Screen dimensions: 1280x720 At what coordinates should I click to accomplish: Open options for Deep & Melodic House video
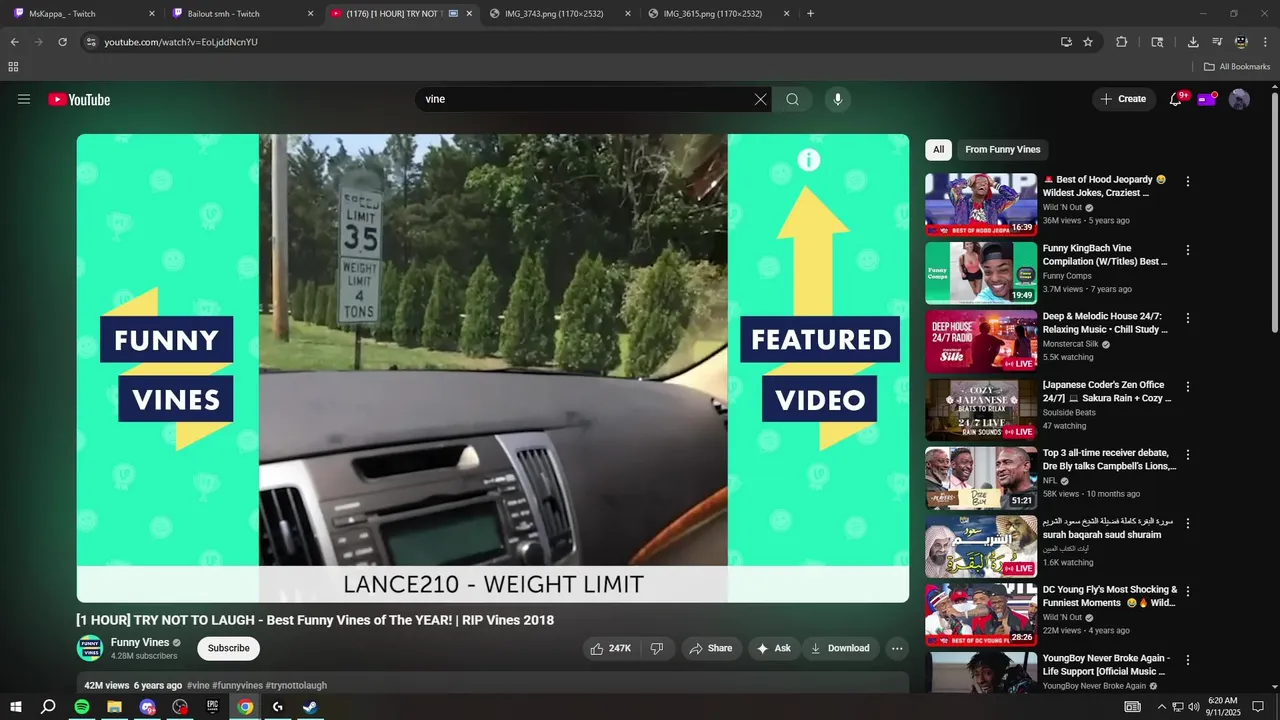(1188, 318)
